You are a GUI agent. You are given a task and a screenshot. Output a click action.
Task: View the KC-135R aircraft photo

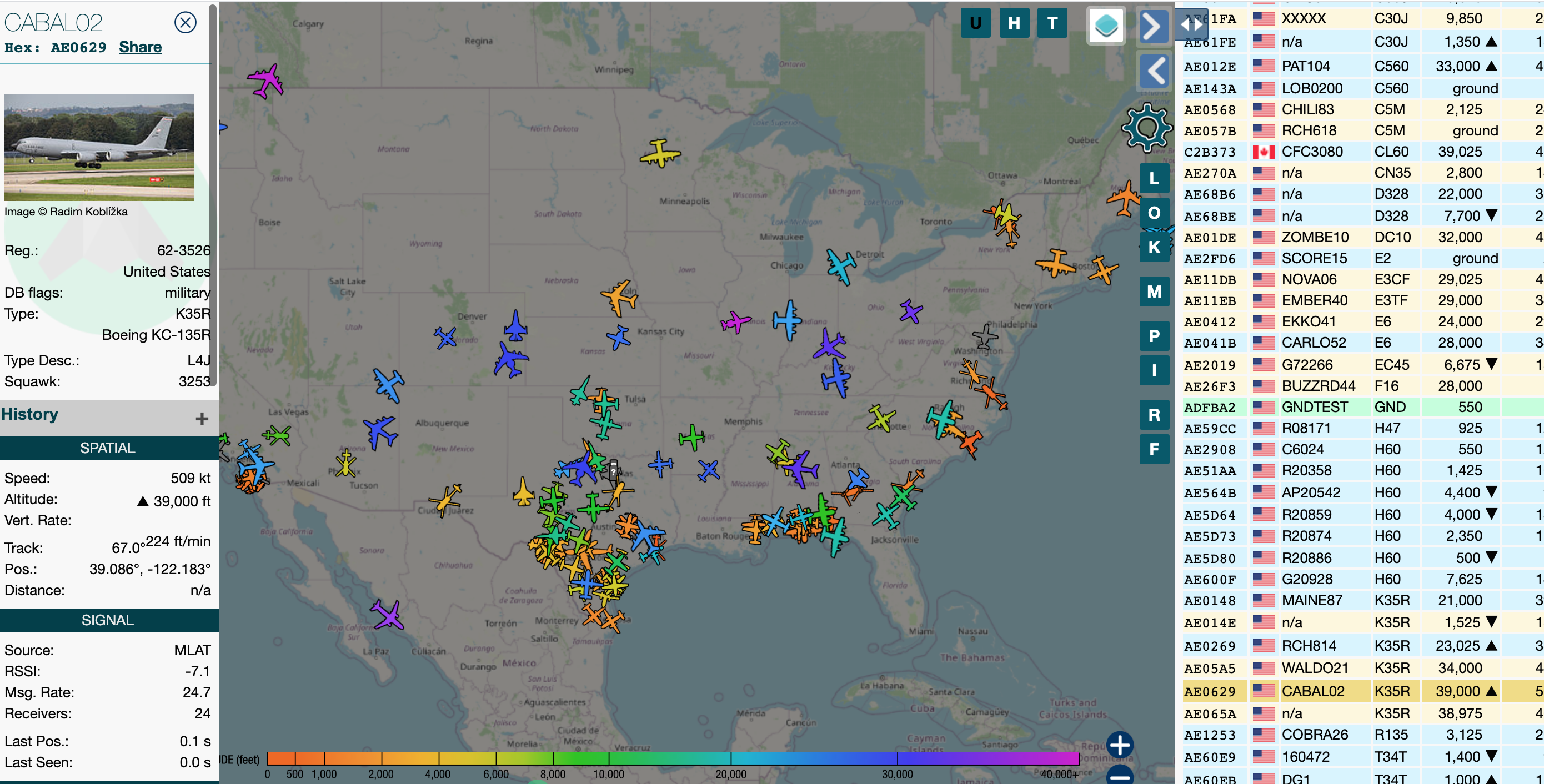pos(99,148)
